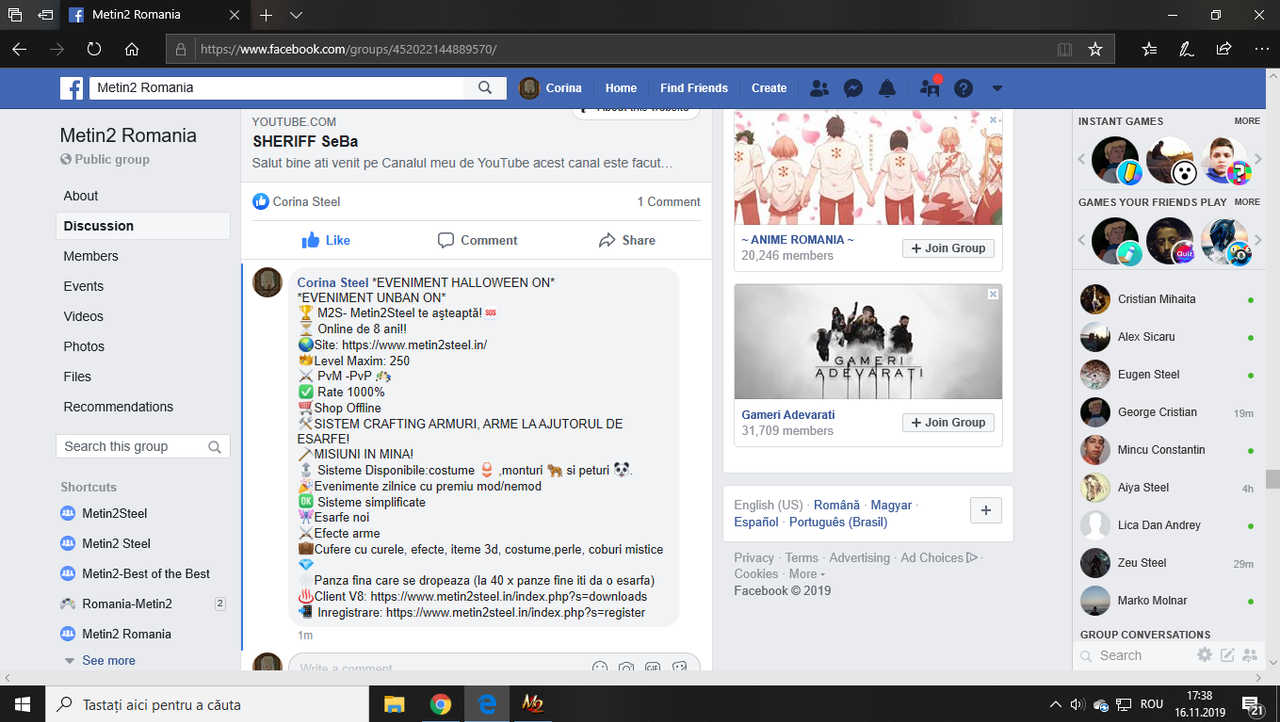
Task: Click the metin2steel.in site link in comment
Action: [415, 345]
